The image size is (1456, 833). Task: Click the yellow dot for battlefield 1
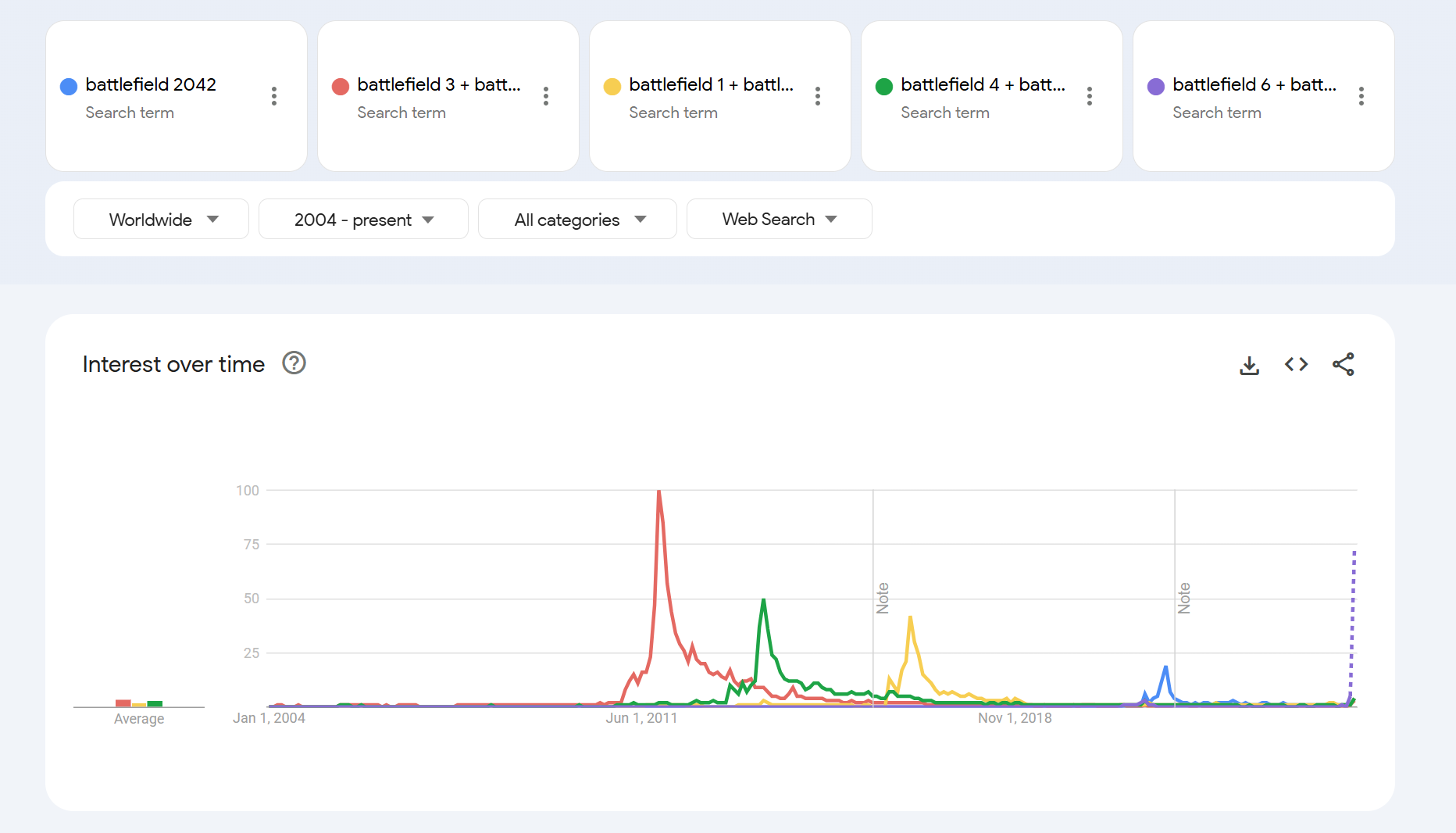point(612,87)
